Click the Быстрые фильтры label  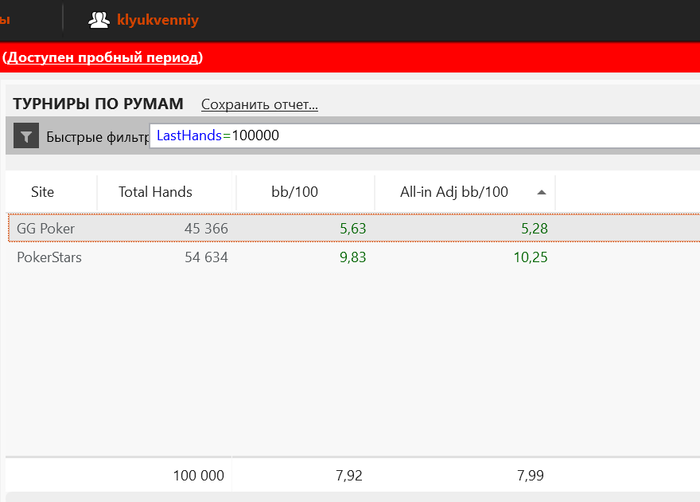tap(97, 137)
